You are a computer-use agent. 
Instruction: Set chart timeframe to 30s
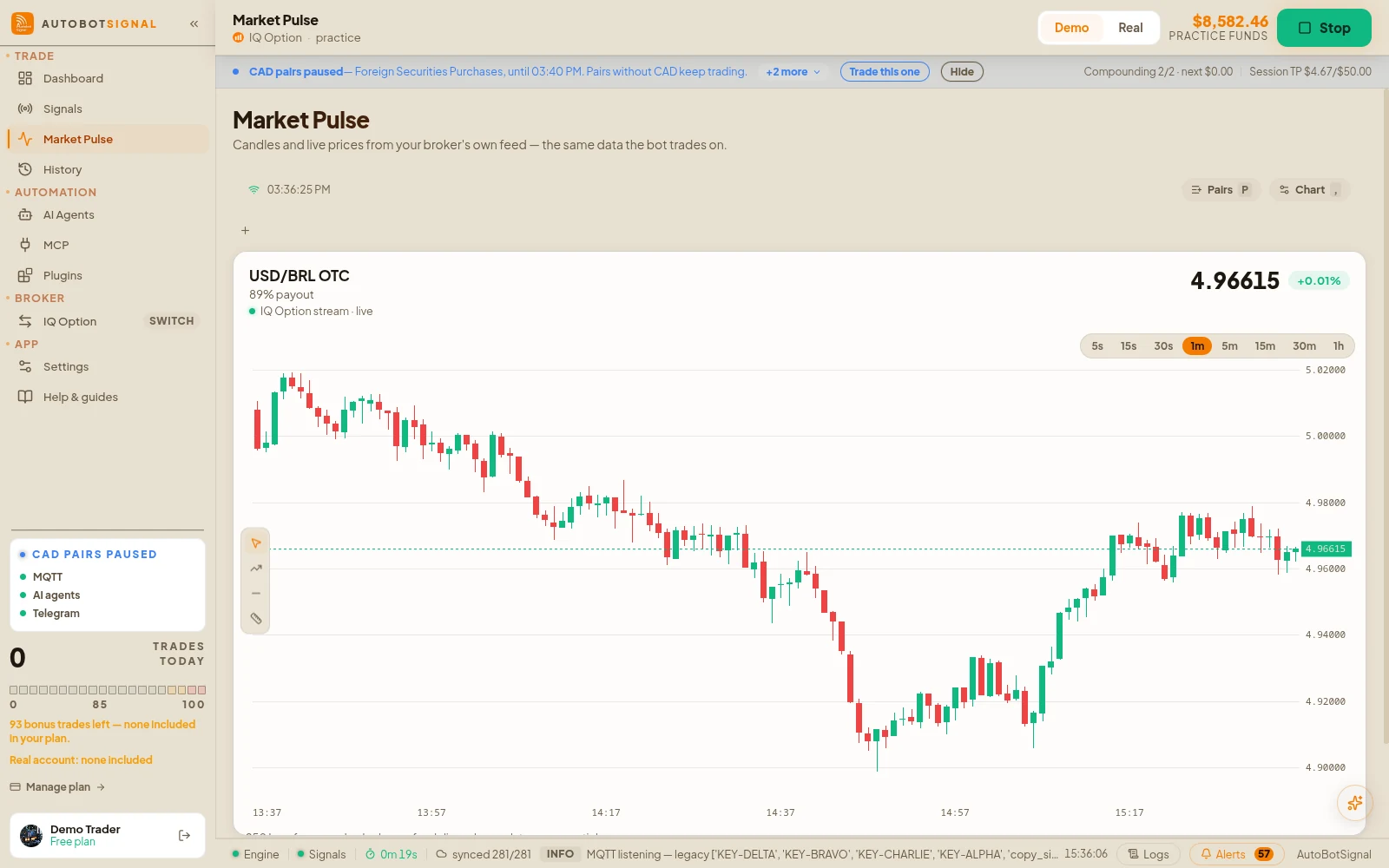point(1163,346)
